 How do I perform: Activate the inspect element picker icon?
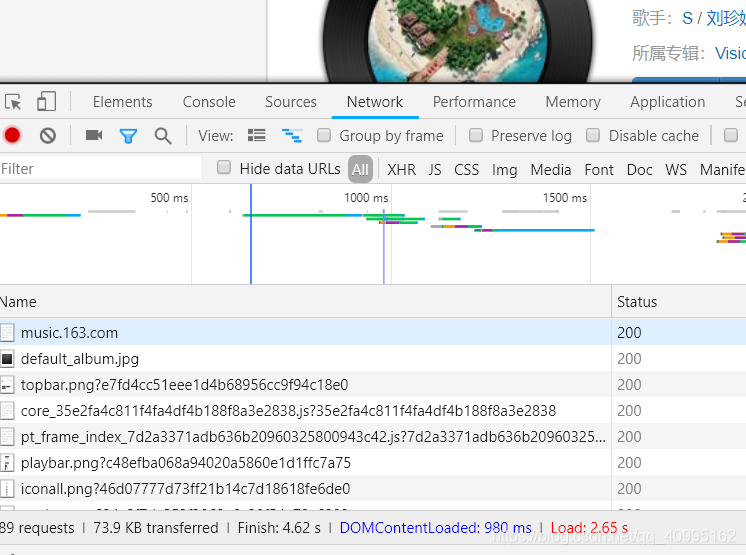[13, 102]
